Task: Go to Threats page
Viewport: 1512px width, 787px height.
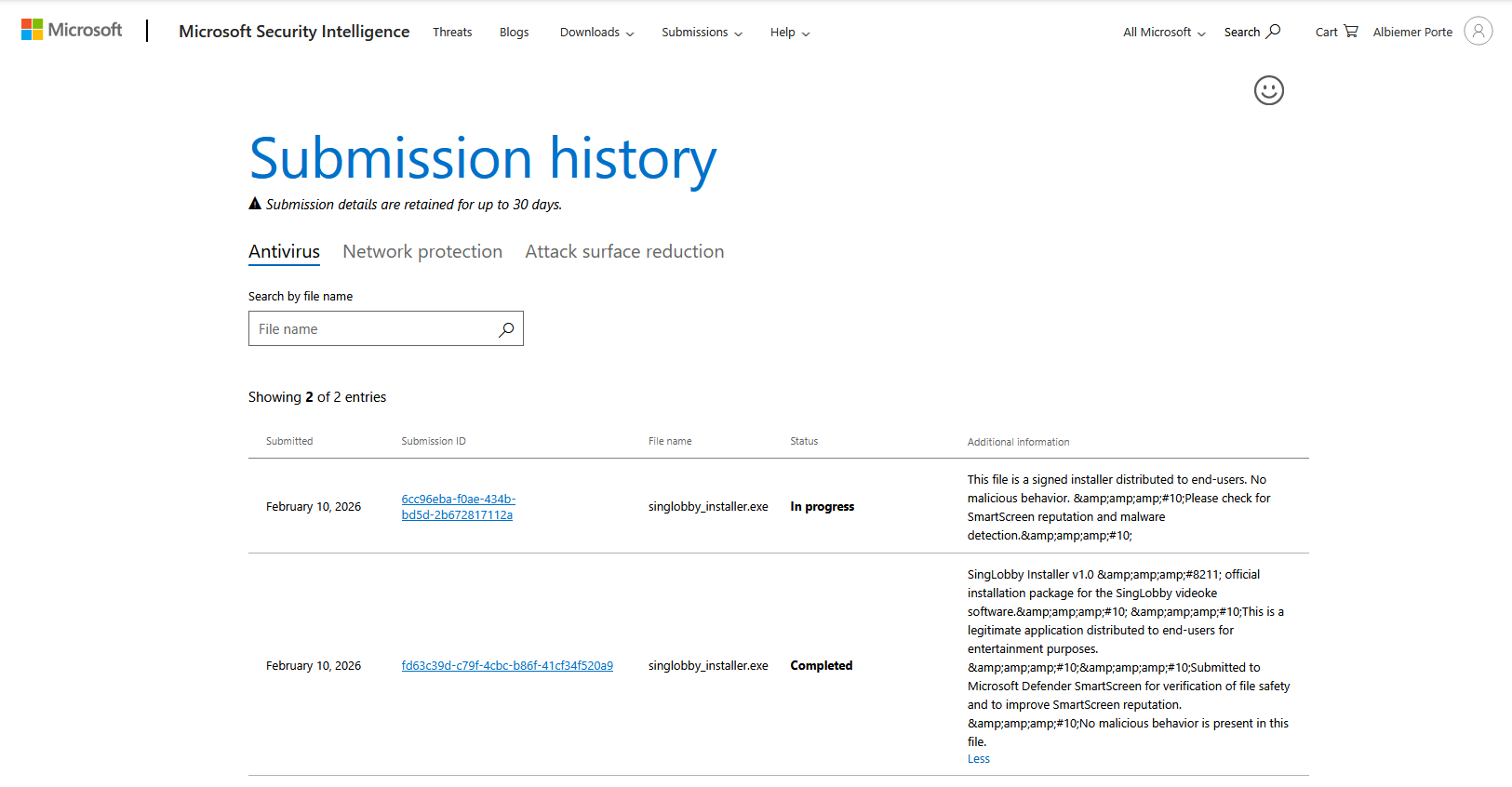Action: [452, 33]
